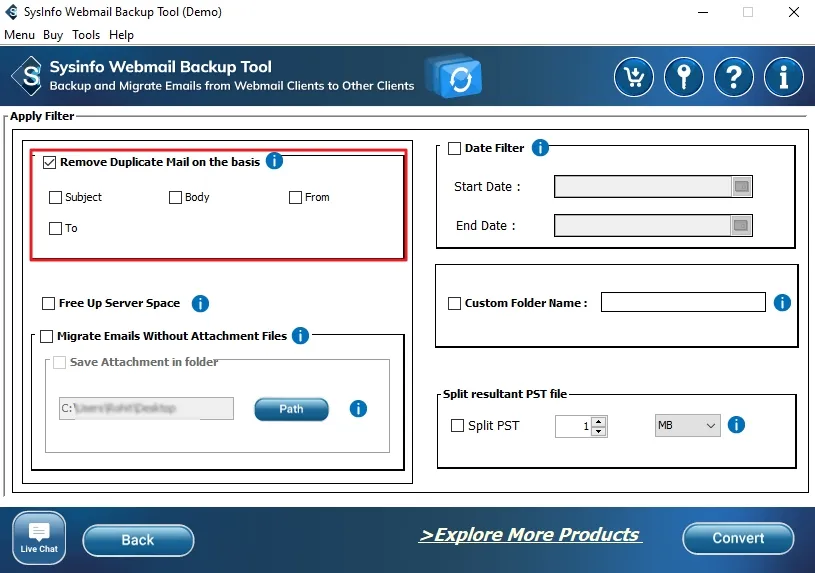This screenshot has width=815, height=573.
Task: Open Explore More Products link
Action: click(530, 535)
